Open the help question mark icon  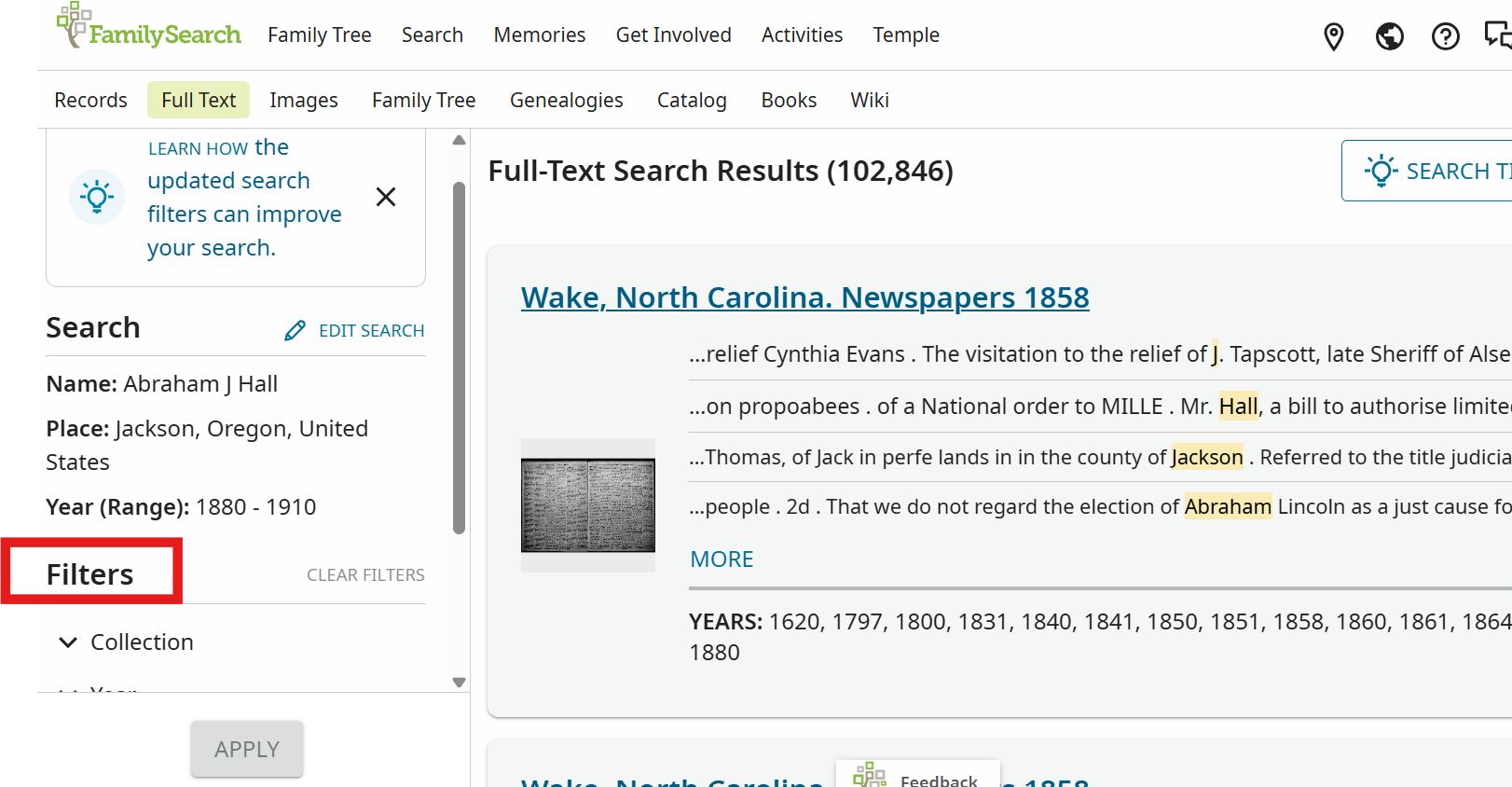point(1446,36)
